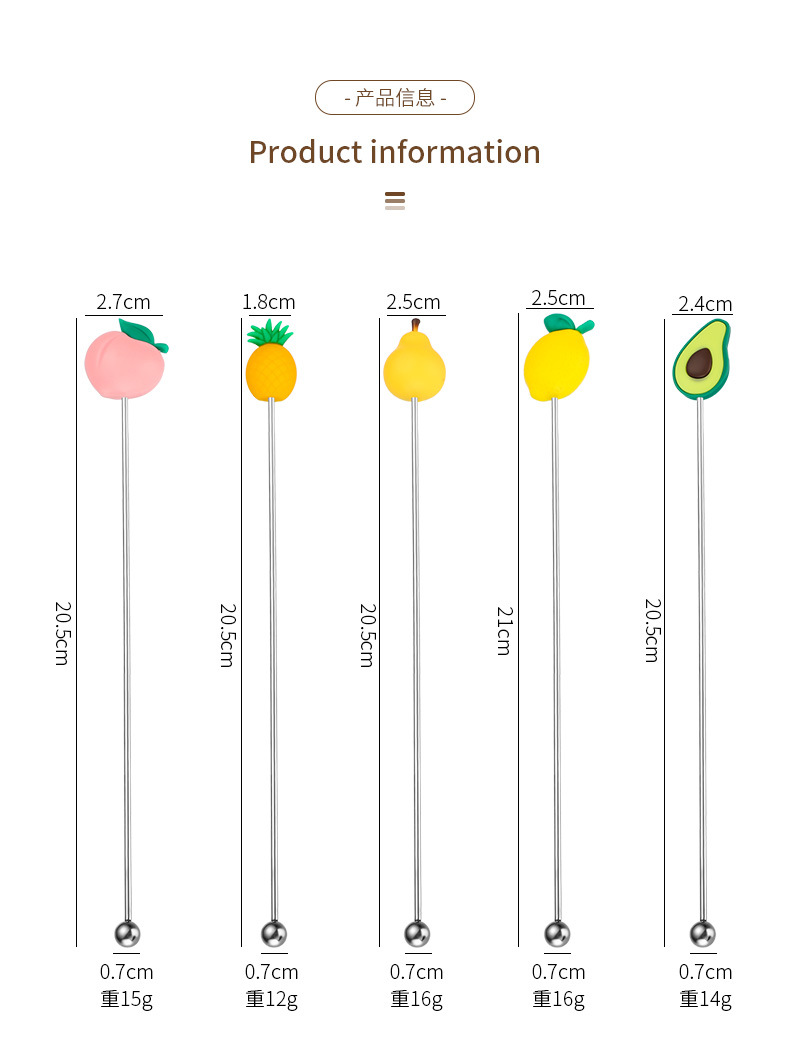Select the pineapple stirrer topper
Viewport: 790px width, 1042px height.
[x=271, y=370]
